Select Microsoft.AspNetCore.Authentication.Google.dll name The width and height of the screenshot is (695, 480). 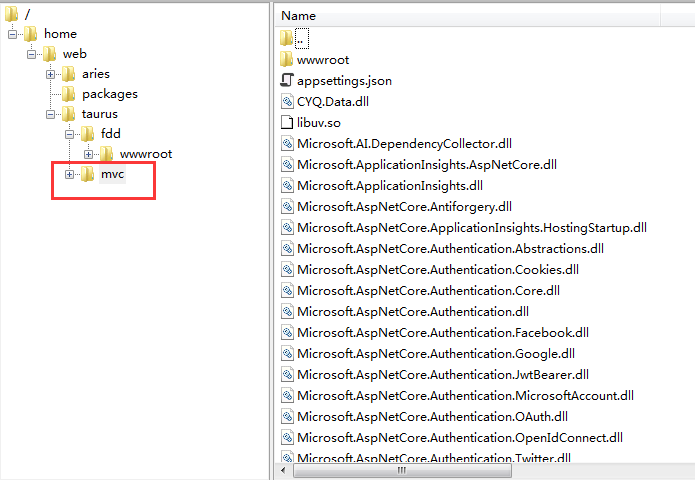[436, 354]
